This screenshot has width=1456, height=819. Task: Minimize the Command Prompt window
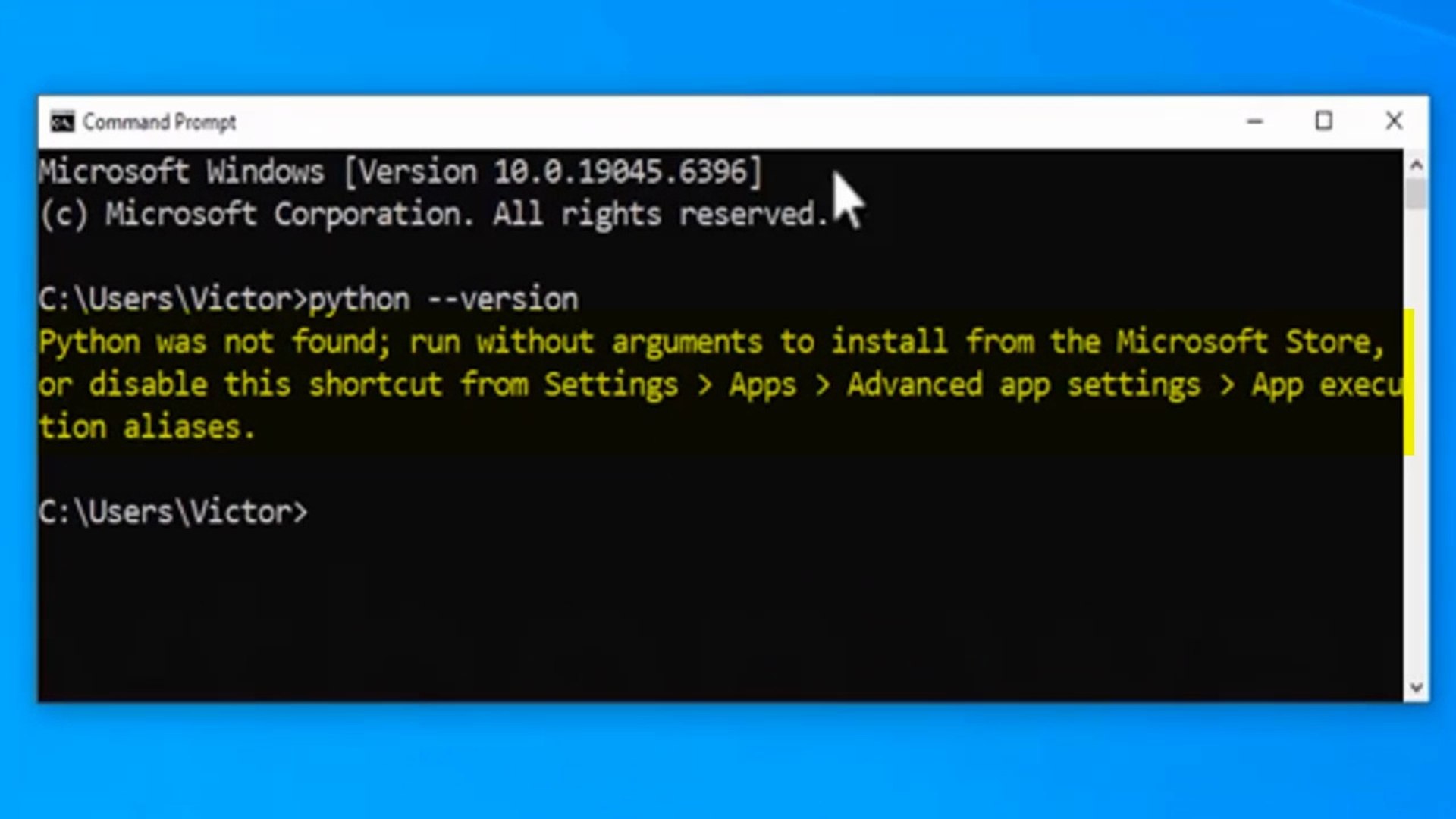pyautogui.click(x=1255, y=121)
